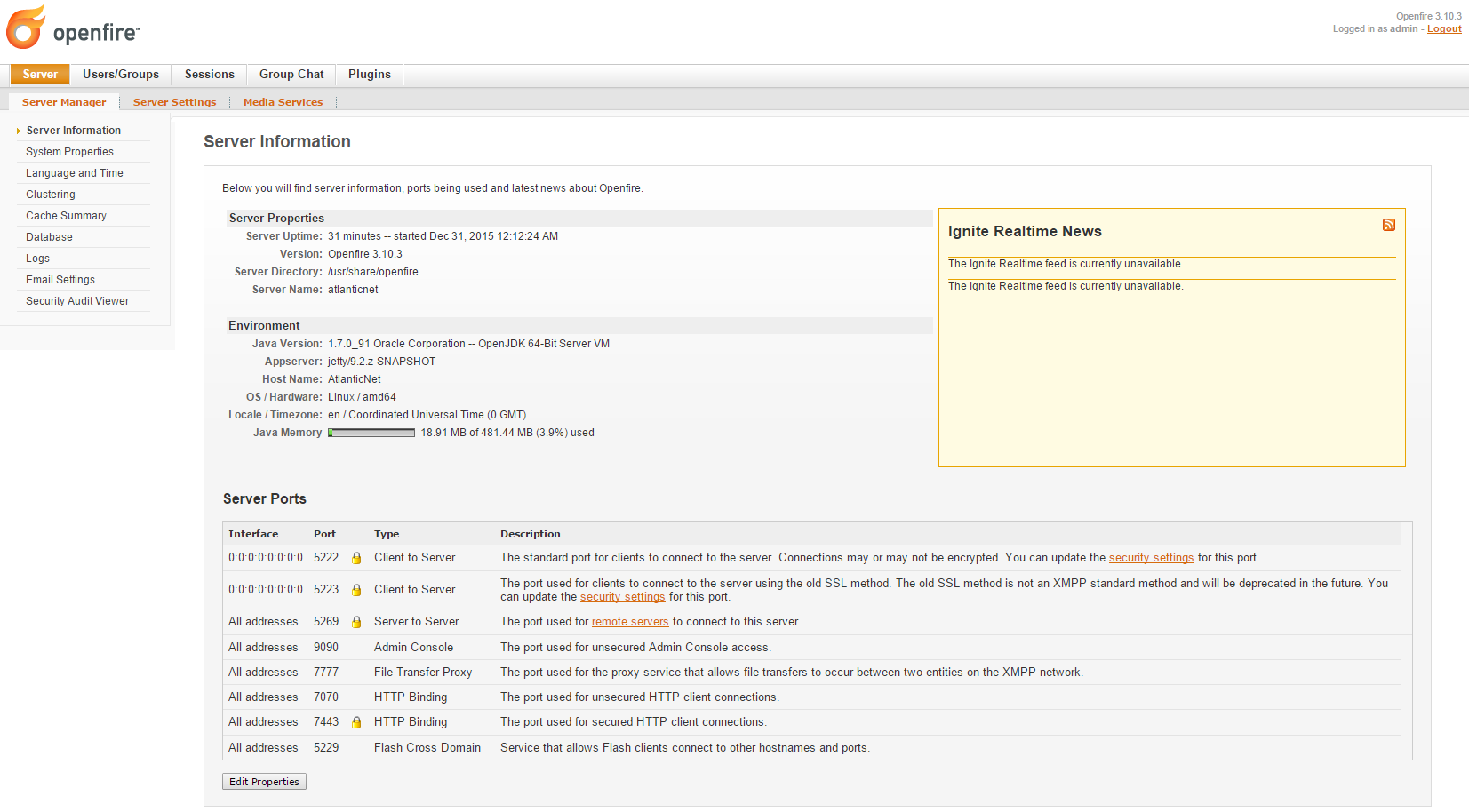The width and height of the screenshot is (1469, 812).
Task: Click the Locale / Timezone value text
Action: click(x=427, y=415)
